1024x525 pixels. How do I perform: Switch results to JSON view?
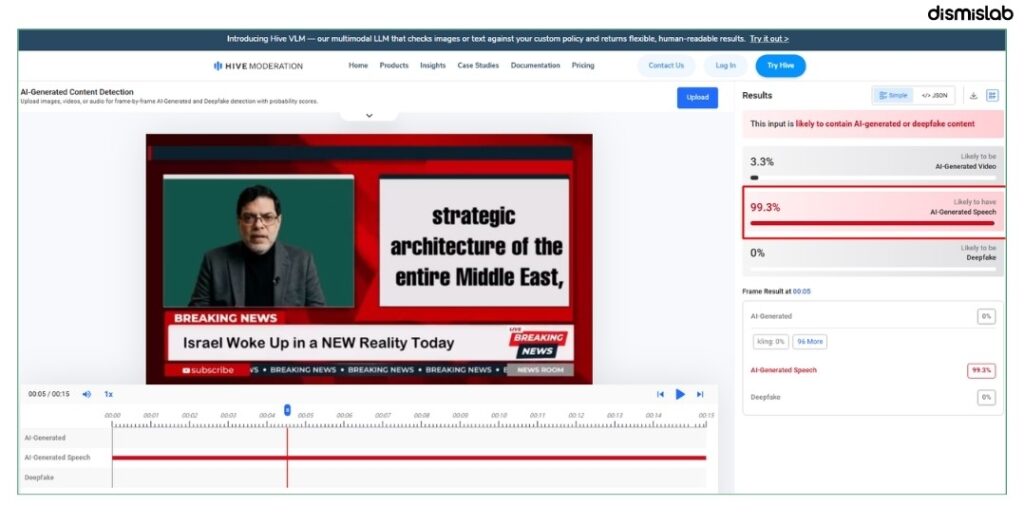(x=934, y=95)
